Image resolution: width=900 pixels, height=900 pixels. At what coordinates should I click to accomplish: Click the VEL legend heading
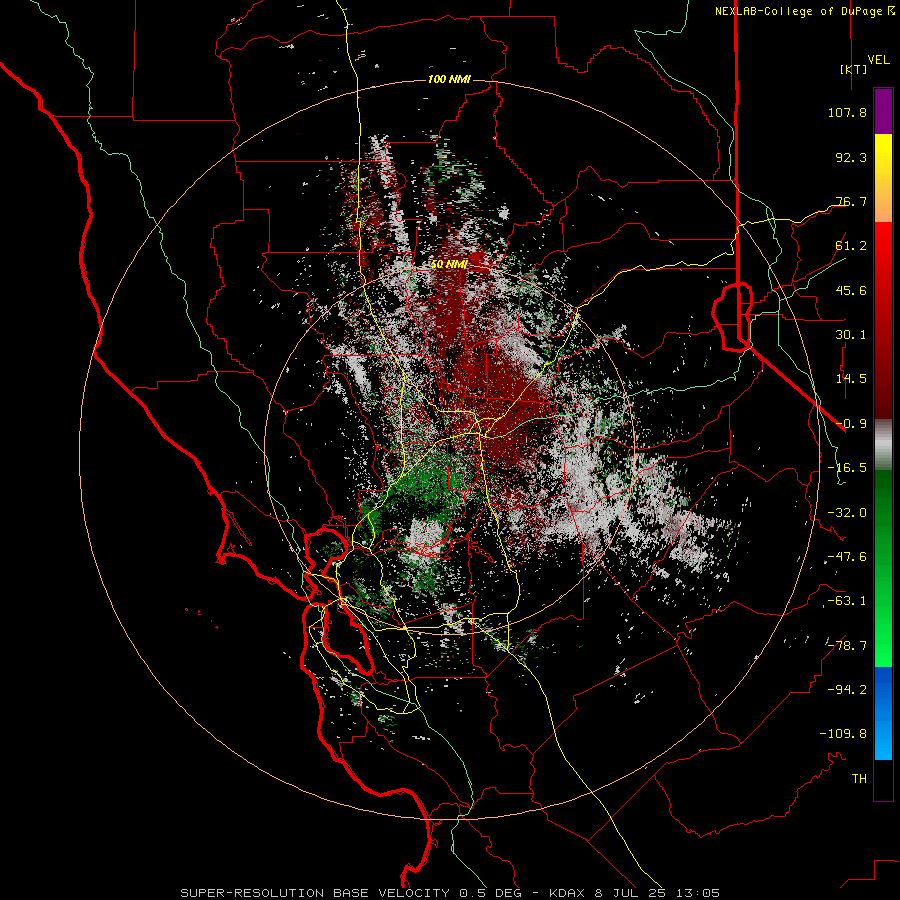tap(879, 60)
